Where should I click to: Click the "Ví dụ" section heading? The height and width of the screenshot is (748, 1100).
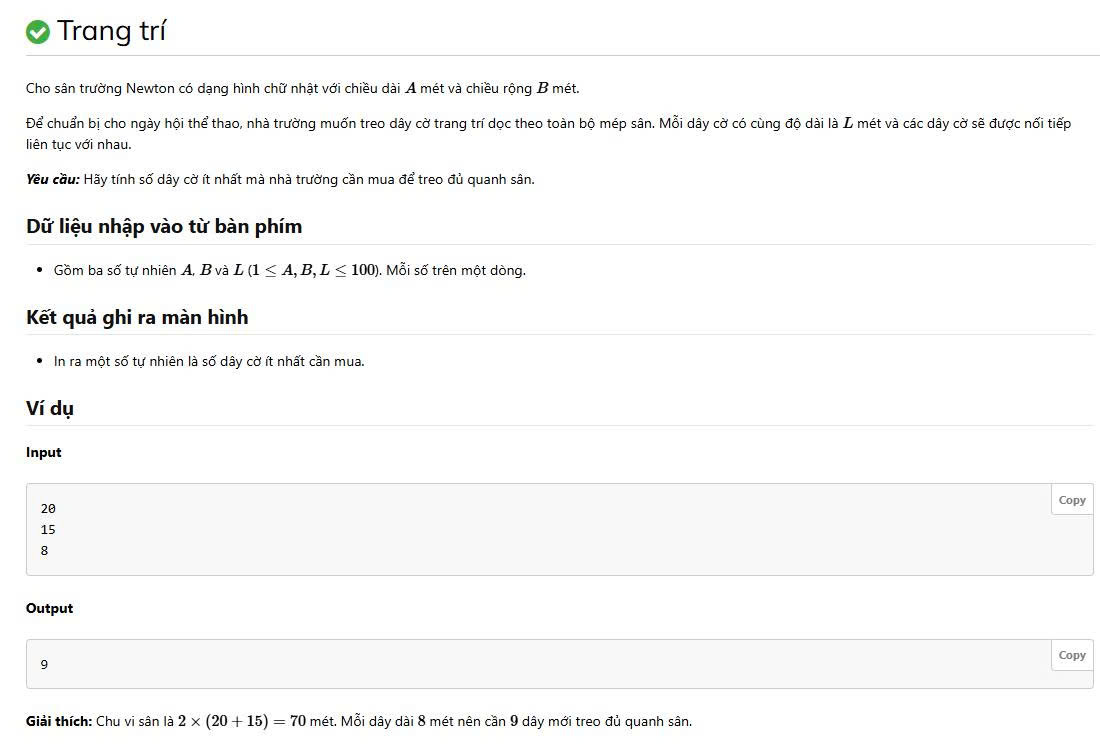click(x=50, y=408)
